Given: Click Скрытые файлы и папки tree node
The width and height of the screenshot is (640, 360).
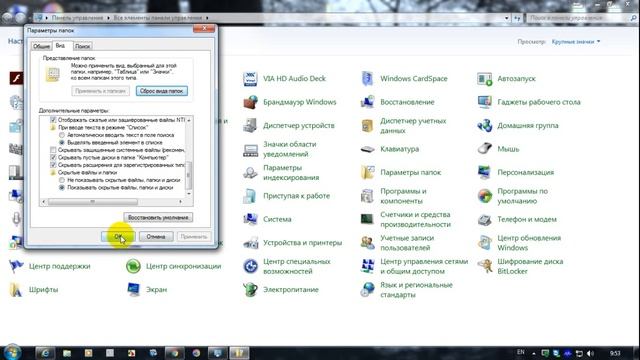Looking at the screenshot, I should coord(87,173).
